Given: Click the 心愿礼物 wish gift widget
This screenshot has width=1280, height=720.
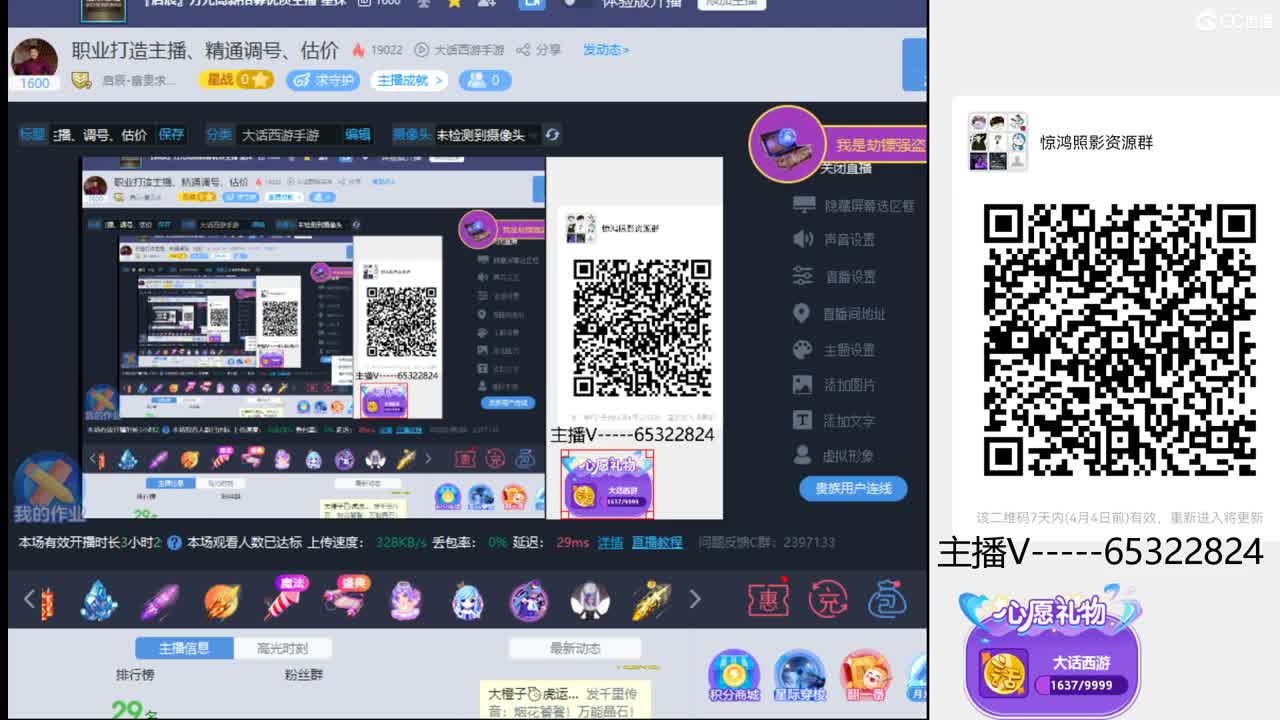Looking at the screenshot, I should (x=1051, y=650).
